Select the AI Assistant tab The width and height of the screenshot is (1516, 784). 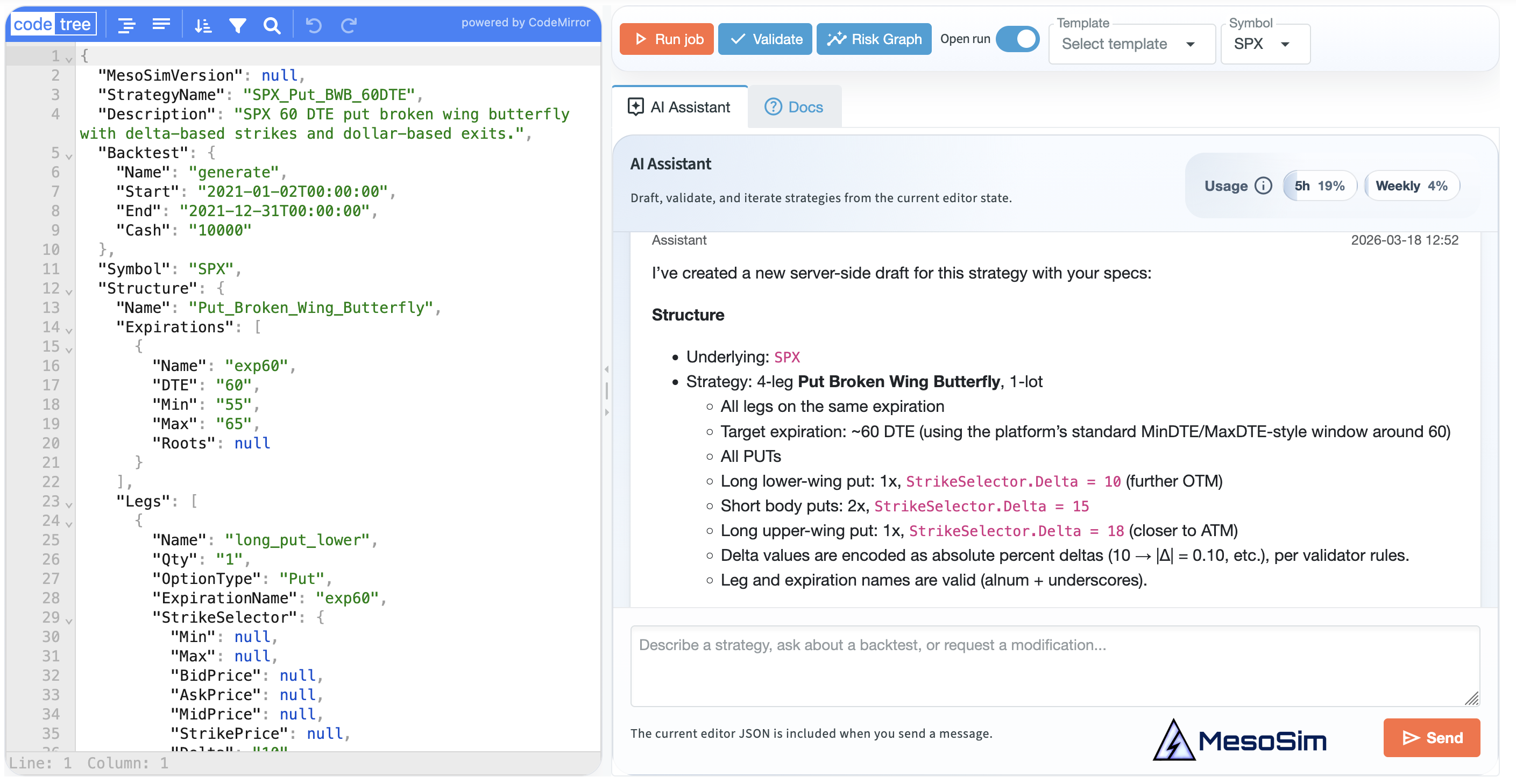click(x=678, y=106)
